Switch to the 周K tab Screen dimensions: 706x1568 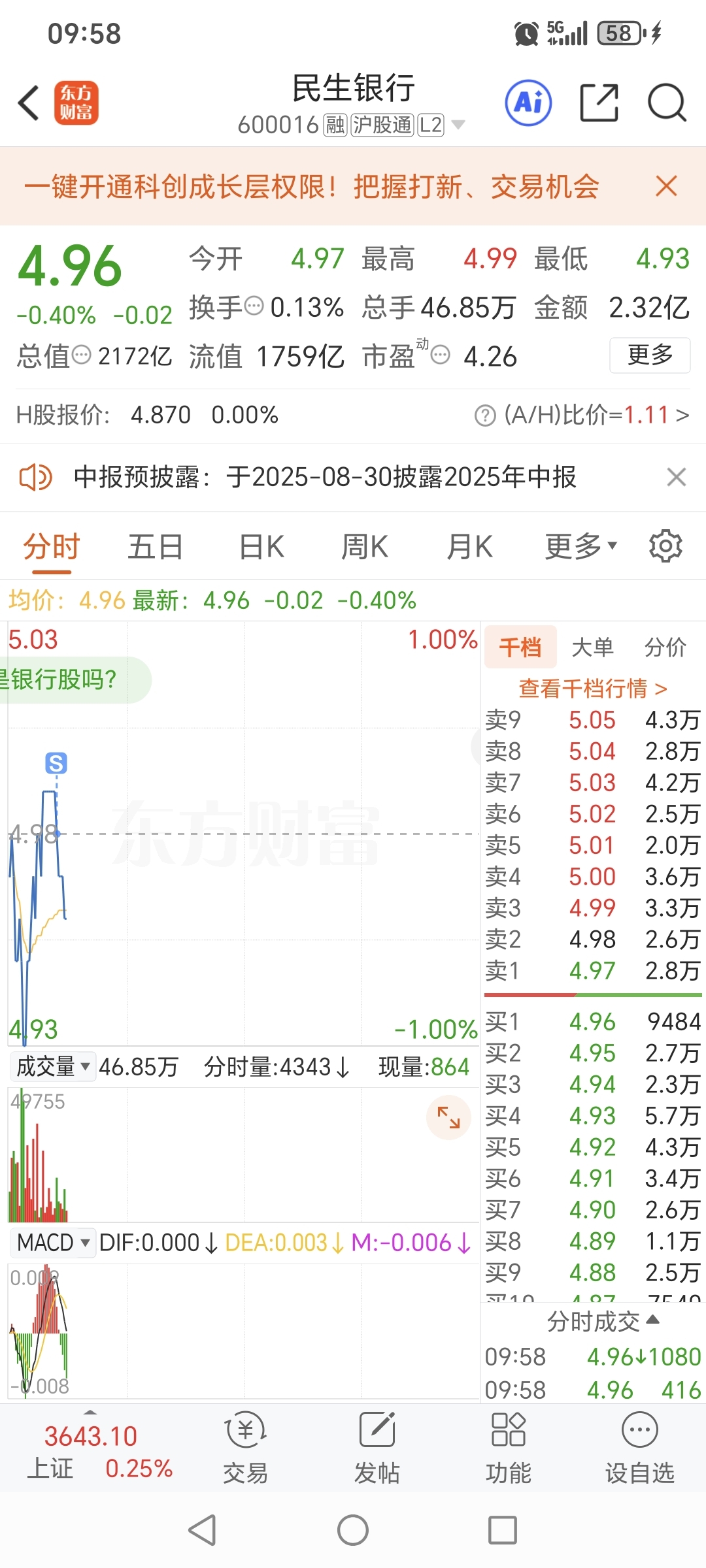click(365, 546)
